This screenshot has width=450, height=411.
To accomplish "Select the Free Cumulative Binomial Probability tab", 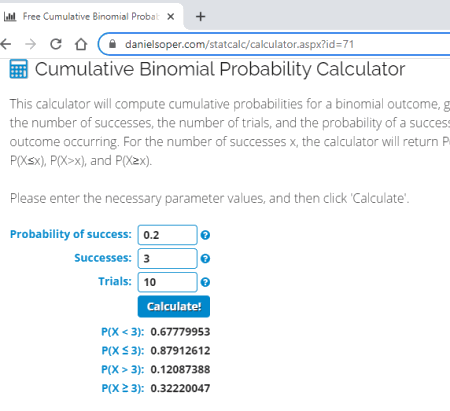I will point(91,16).
